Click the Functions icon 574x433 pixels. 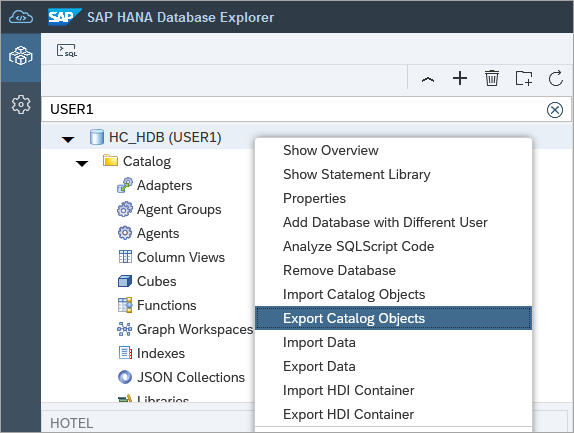[x=125, y=305]
